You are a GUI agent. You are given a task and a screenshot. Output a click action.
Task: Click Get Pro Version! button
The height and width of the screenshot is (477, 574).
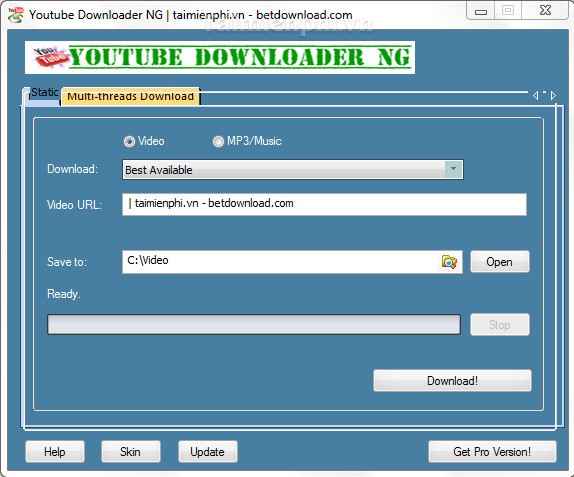coord(492,452)
